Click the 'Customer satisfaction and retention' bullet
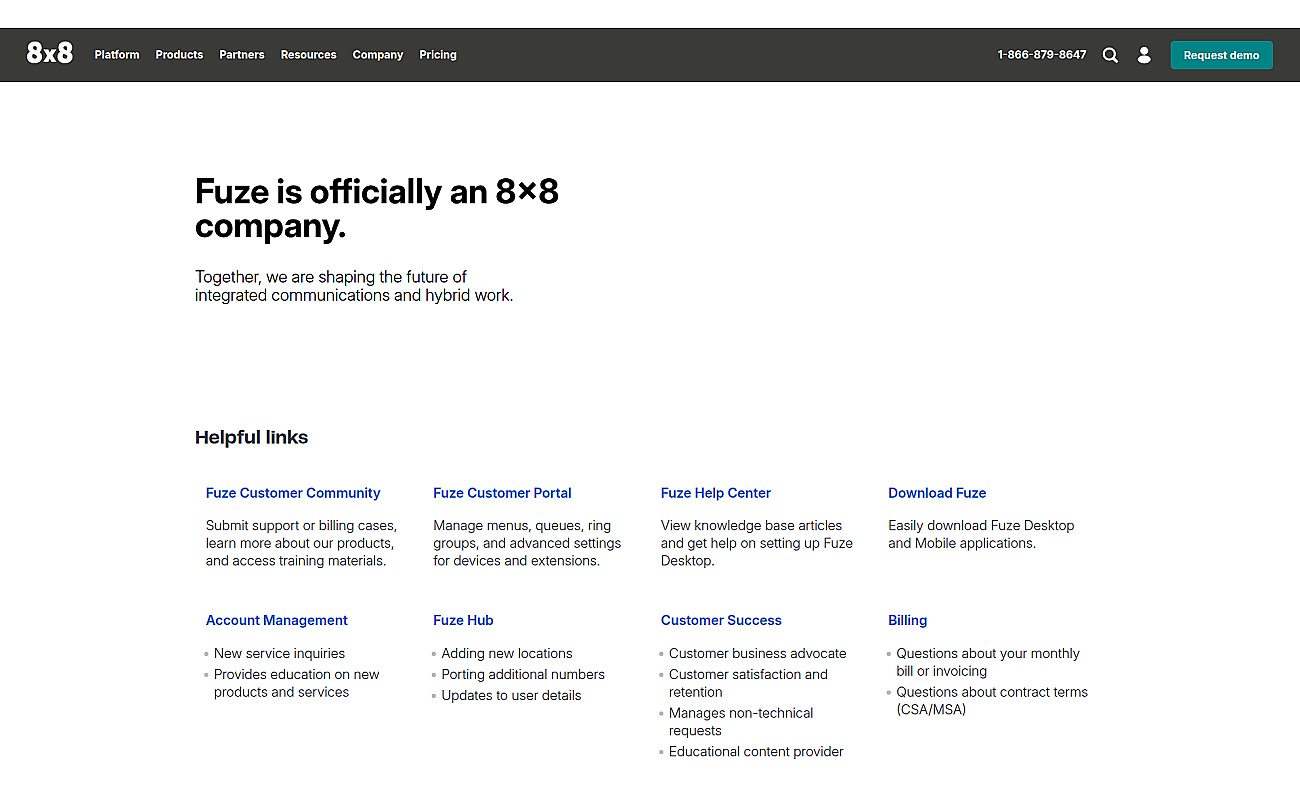This screenshot has height=788, width=1300. pos(748,683)
